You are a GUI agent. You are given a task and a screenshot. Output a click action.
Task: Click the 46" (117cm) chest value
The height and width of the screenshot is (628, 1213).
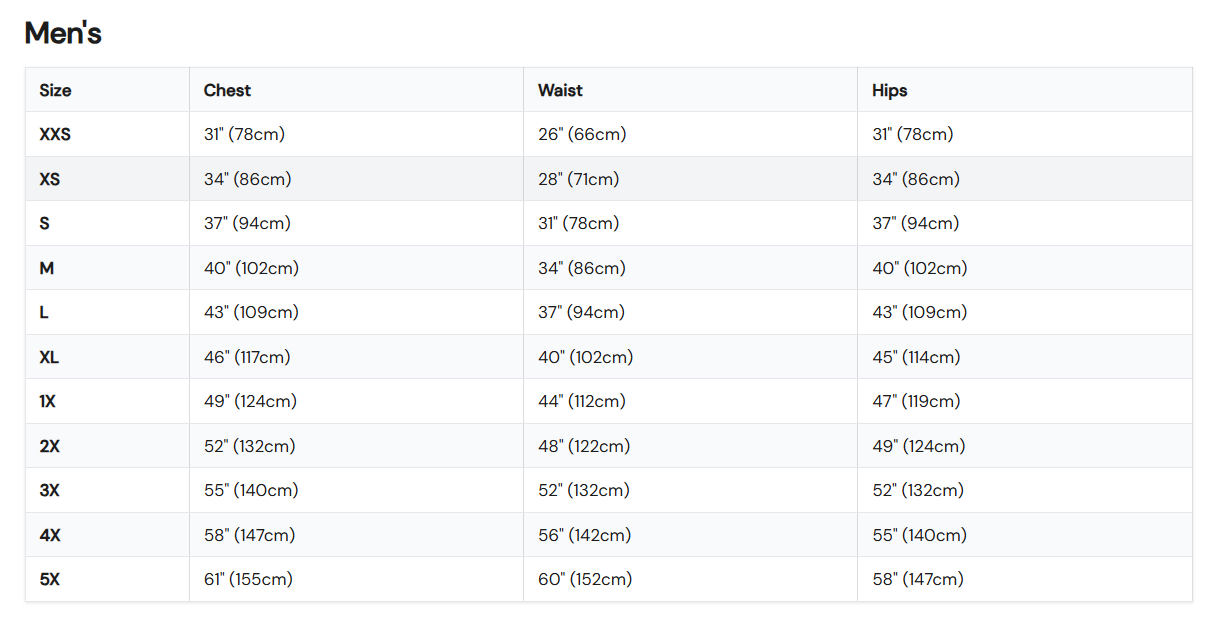(x=250, y=357)
